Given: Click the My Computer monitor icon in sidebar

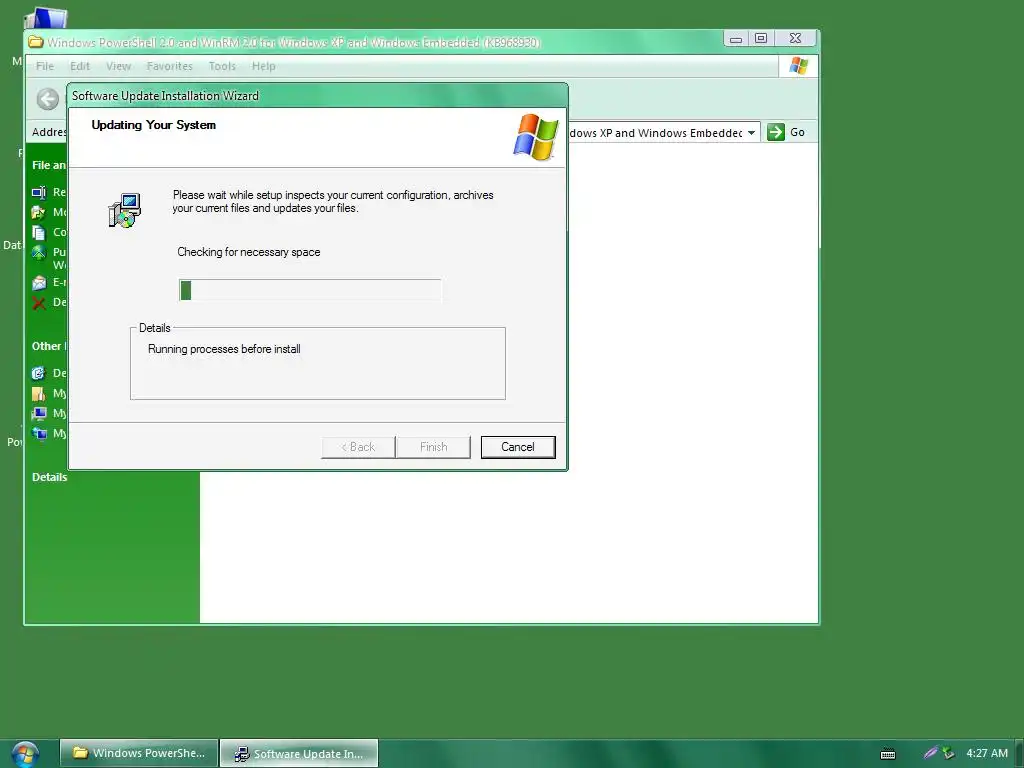Looking at the screenshot, I should (x=39, y=413).
